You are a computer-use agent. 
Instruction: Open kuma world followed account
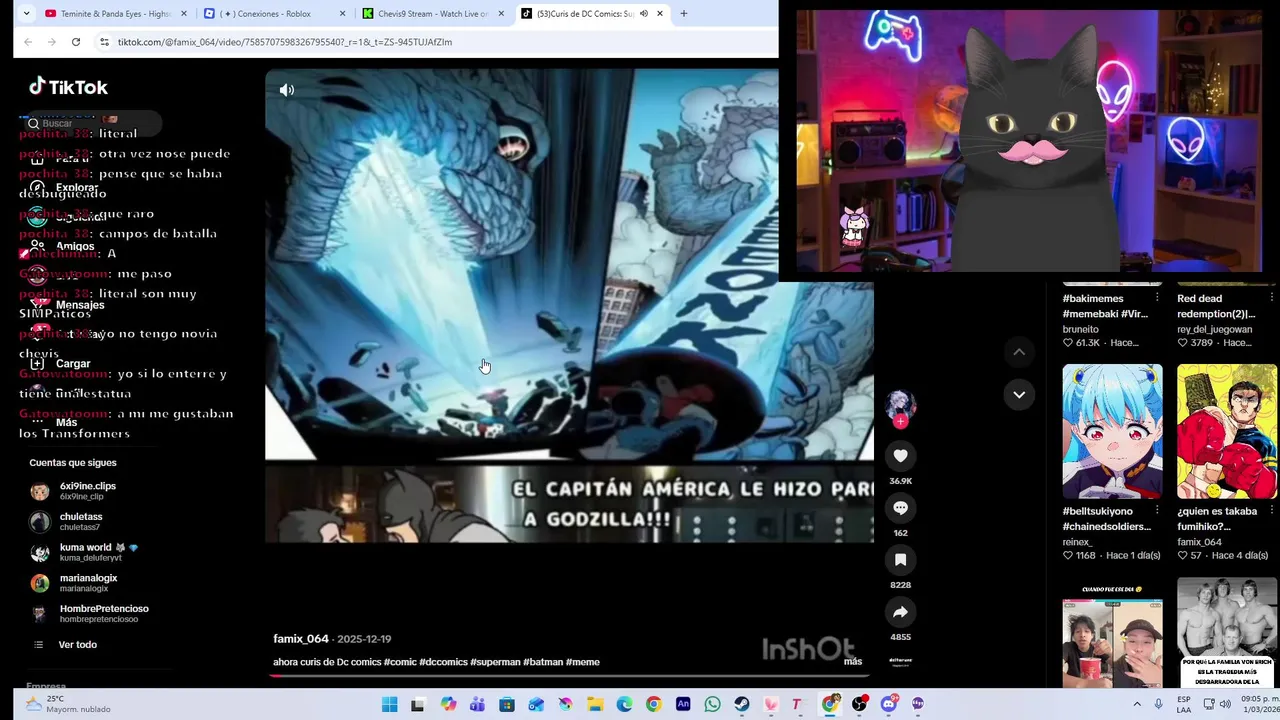pos(85,553)
